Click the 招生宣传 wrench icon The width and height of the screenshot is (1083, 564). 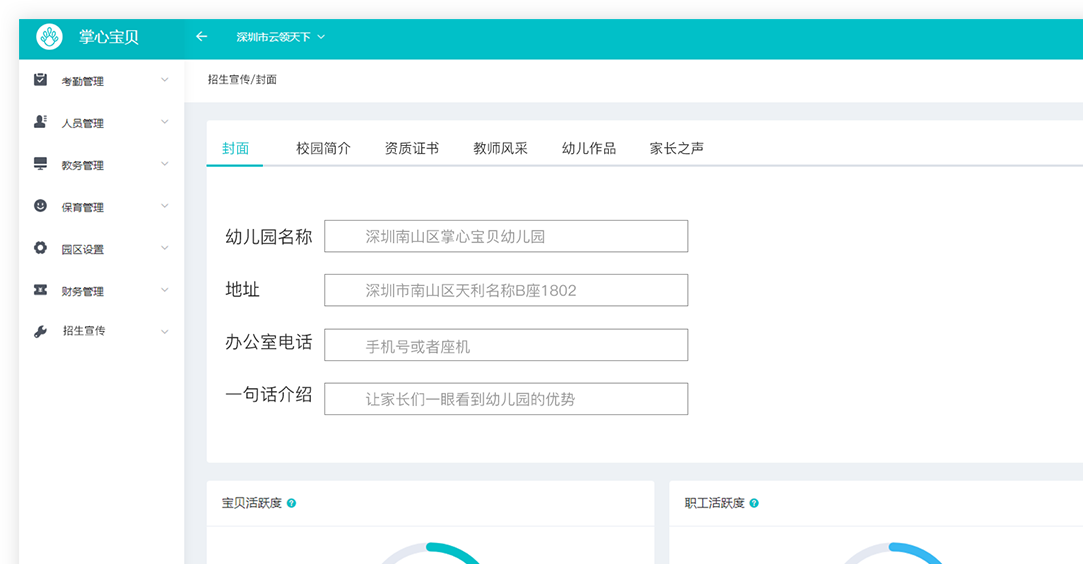pos(40,331)
